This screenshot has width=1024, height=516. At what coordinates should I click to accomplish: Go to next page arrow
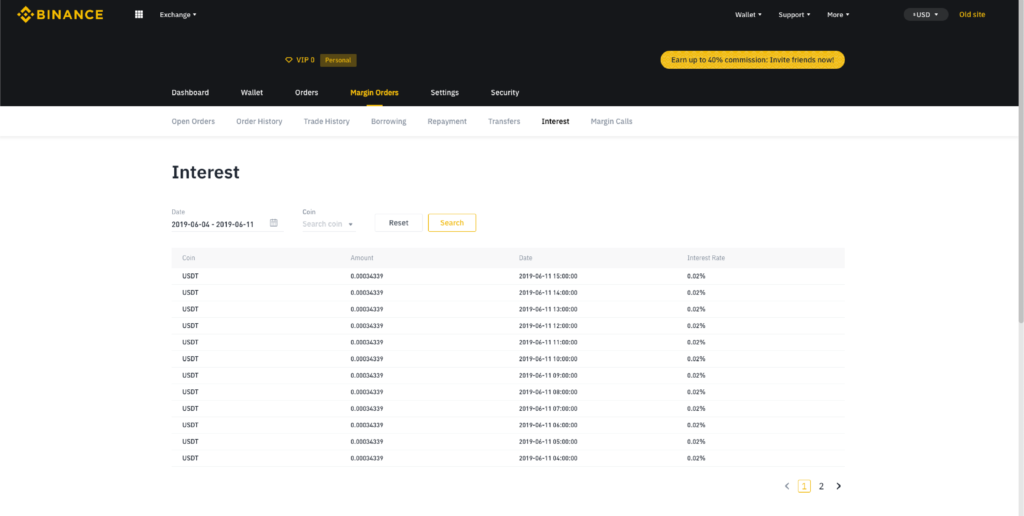pyautogui.click(x=838, y=486)
